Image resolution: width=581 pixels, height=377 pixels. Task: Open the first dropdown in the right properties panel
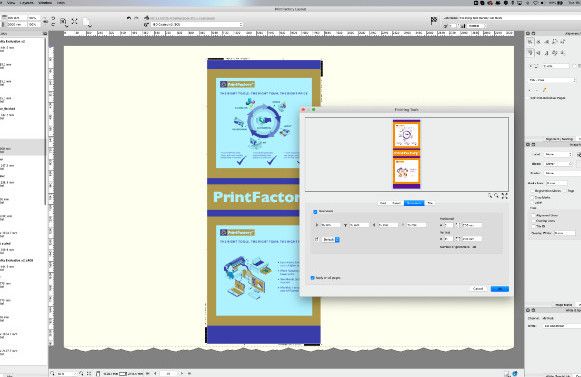(551, 80)
